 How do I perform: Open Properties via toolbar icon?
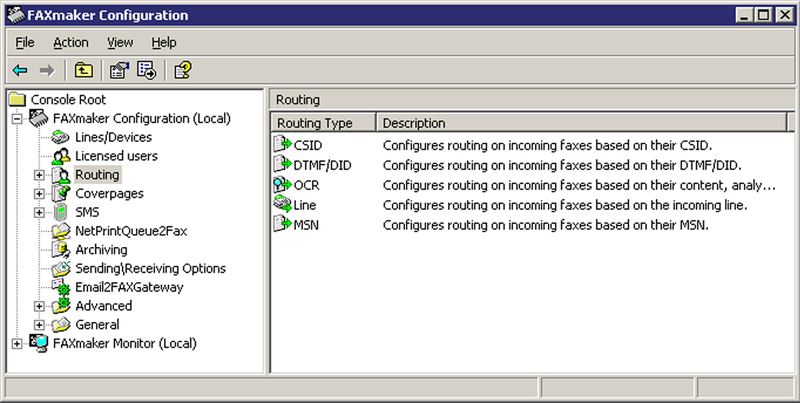coord(119,70)
